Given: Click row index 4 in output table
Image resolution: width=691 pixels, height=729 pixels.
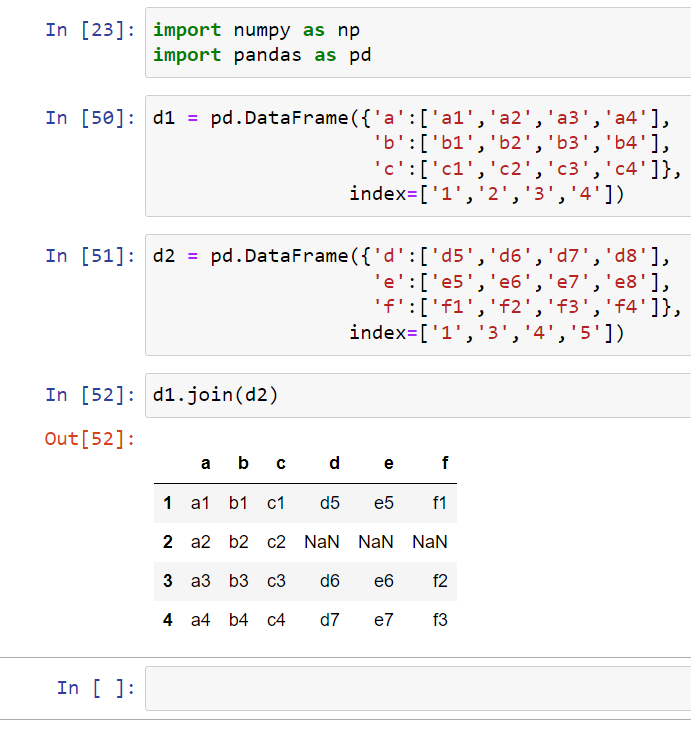Looking at the screenshot, I should (167, 620).
